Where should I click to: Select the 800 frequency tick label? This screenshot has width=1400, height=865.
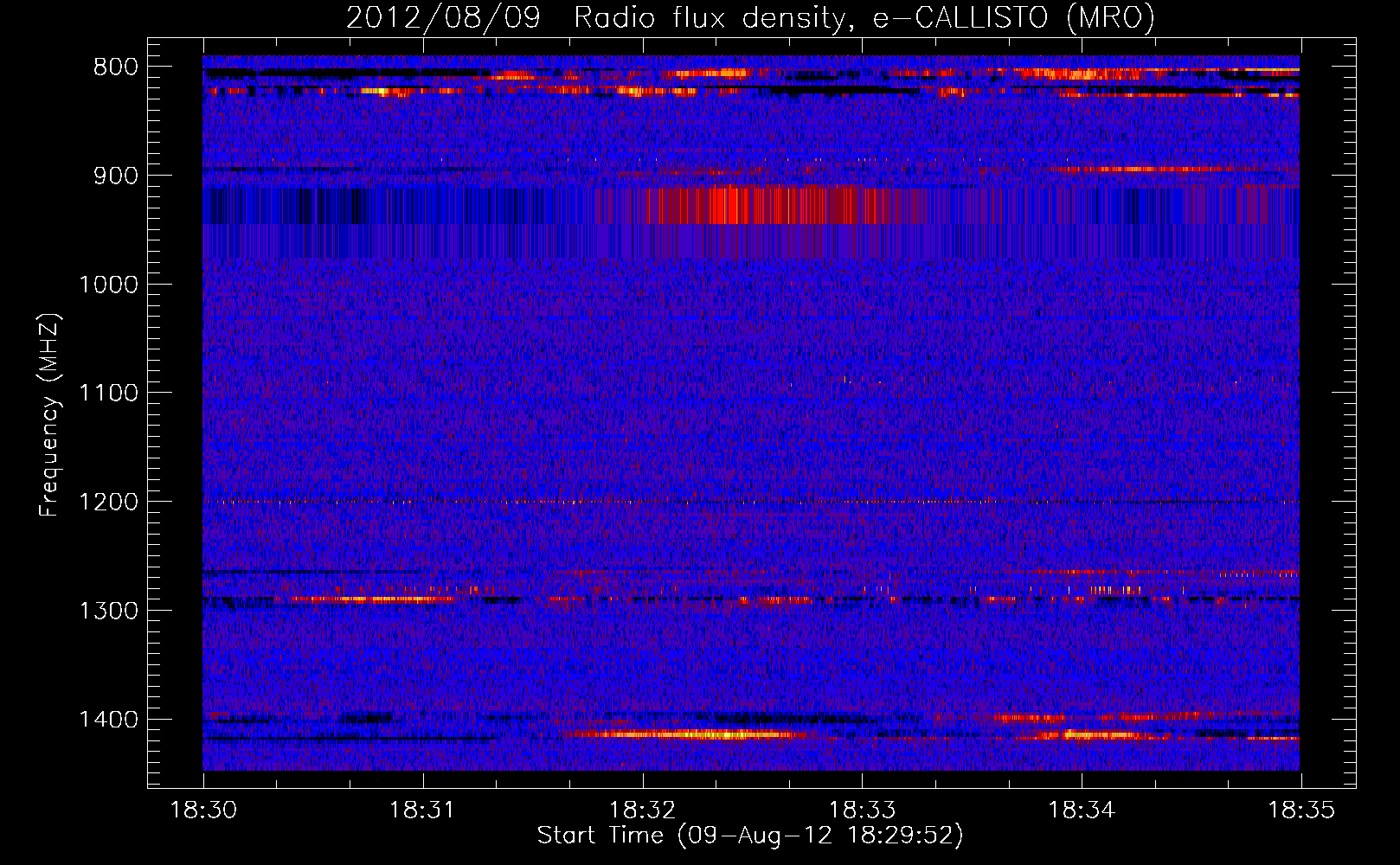pos(115,67)
